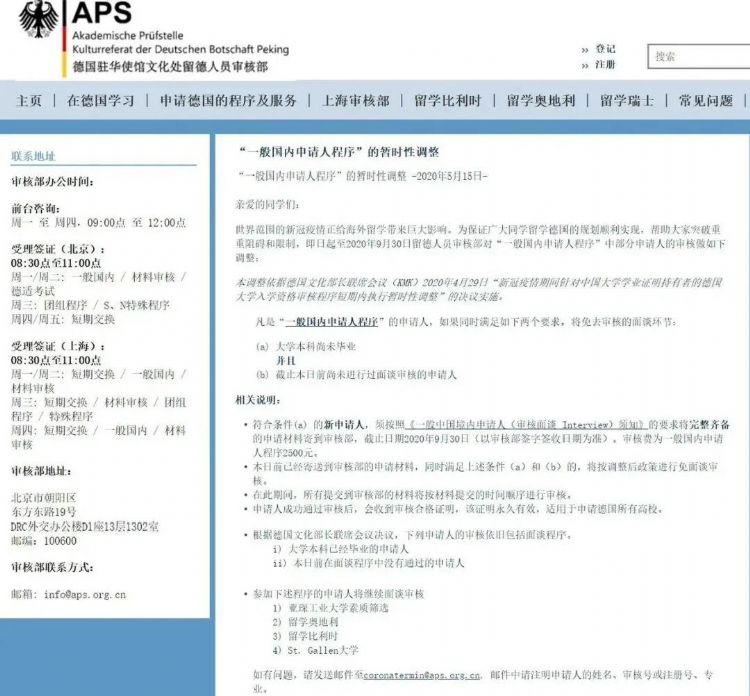The height and width of the screenshot is (696, 750).
Task: Click the info@aps.org.cn email address
Action: click(x=84, y=594)
